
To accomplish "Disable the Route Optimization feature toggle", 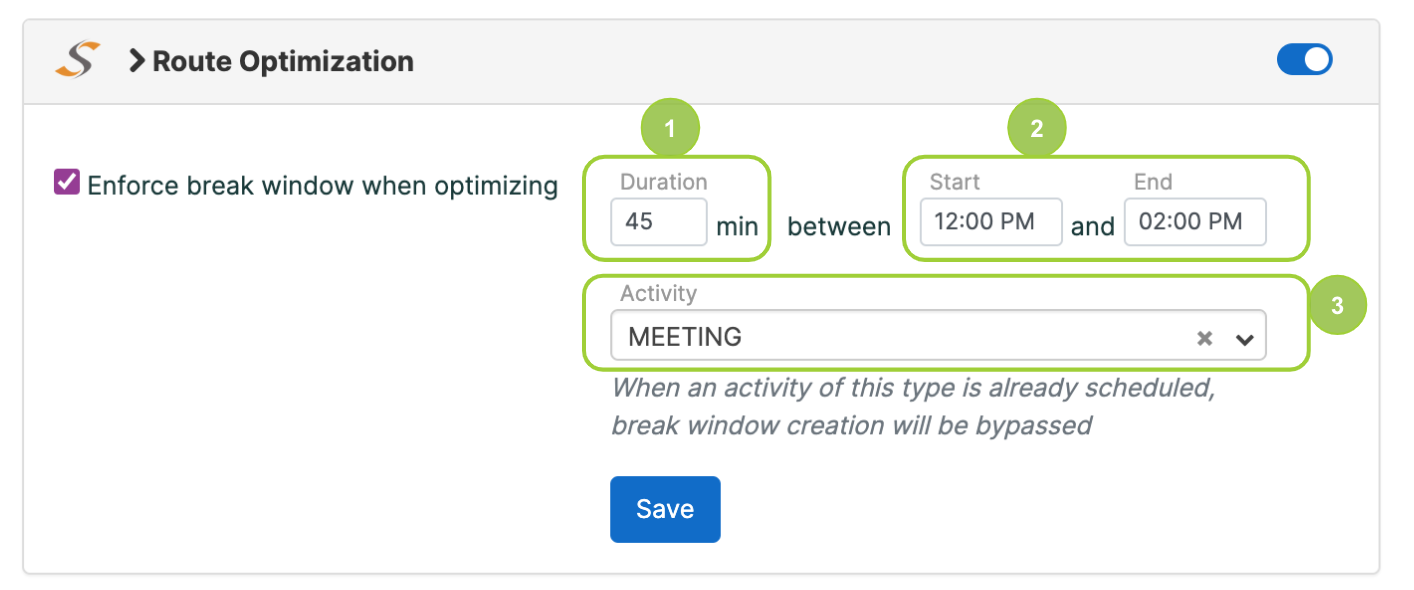I will 1304,60.
